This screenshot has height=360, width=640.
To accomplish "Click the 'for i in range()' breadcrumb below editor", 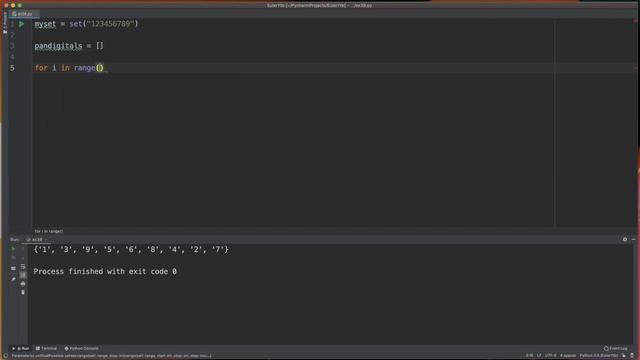I will pos(49,231).
